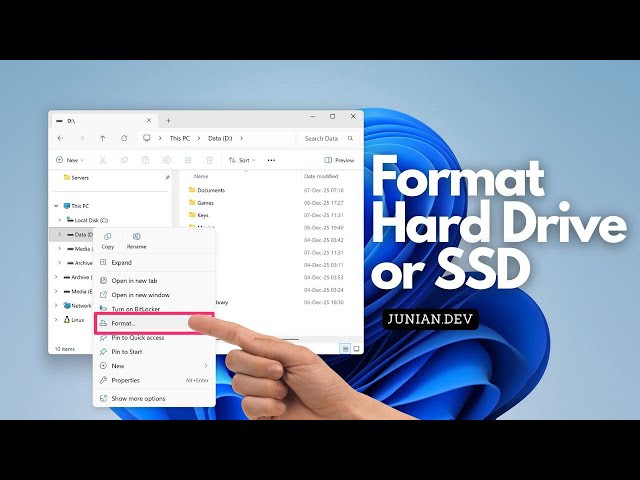
Task: Toggle the Preview pane button
Action: pyautogui.click(x=339, y=160)
